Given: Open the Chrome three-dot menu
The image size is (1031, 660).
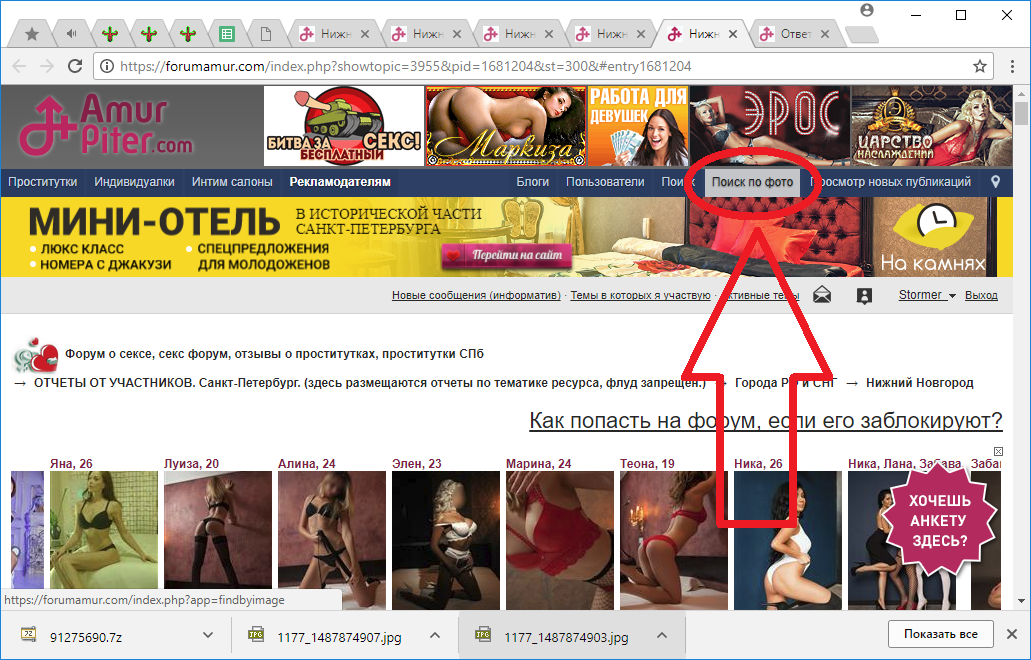Looking at the screenshot, I should tap(1010, 66).
